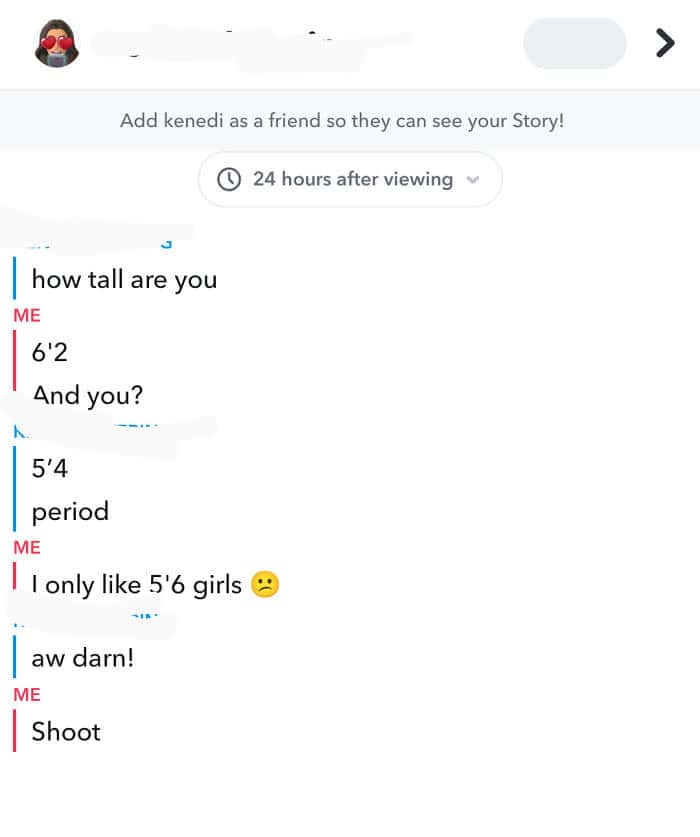Select the "I only like 5'6 girls" text

click(x=137, y=585)
